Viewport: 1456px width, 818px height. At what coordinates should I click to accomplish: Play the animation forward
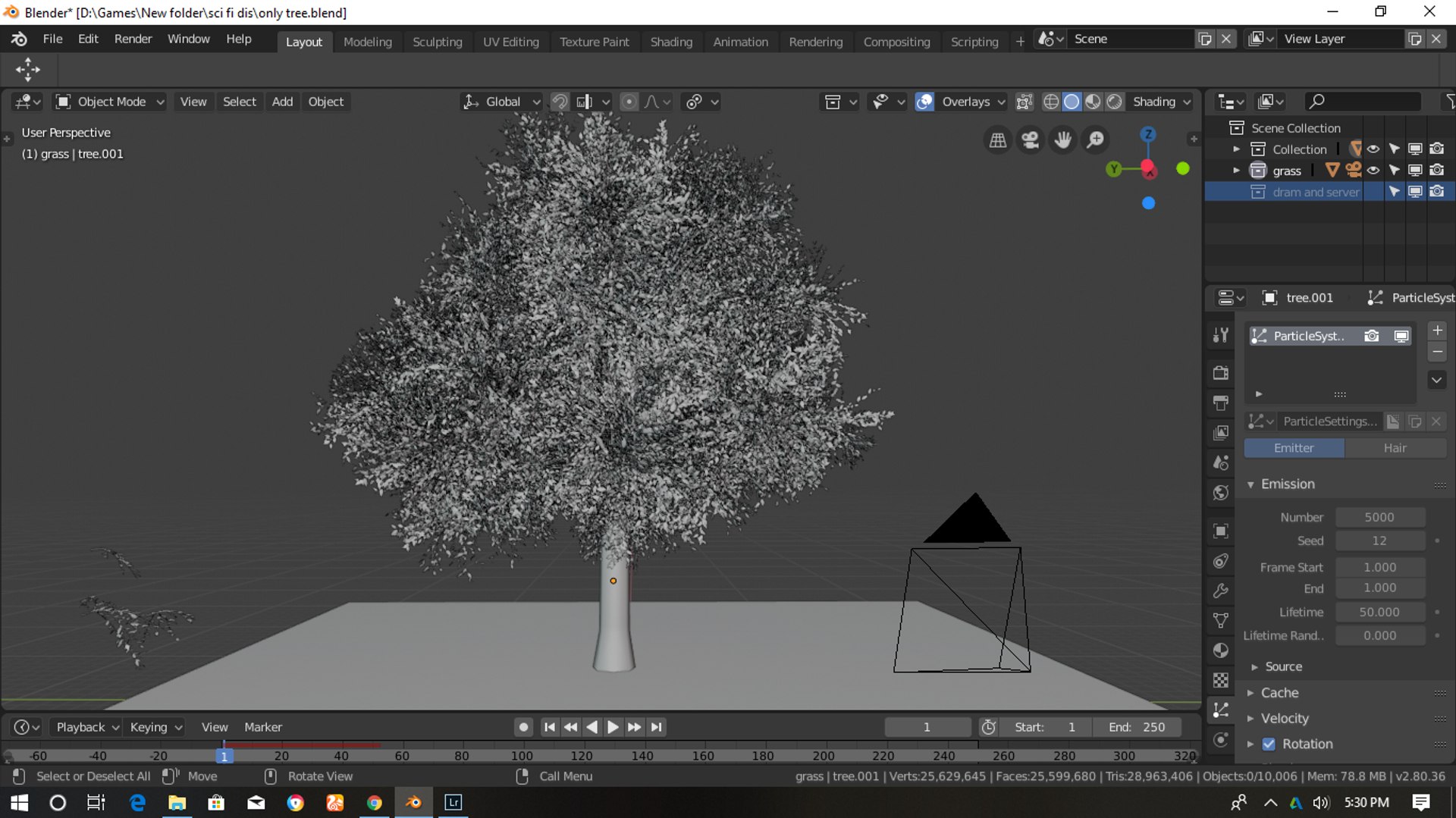coord(613,727)
